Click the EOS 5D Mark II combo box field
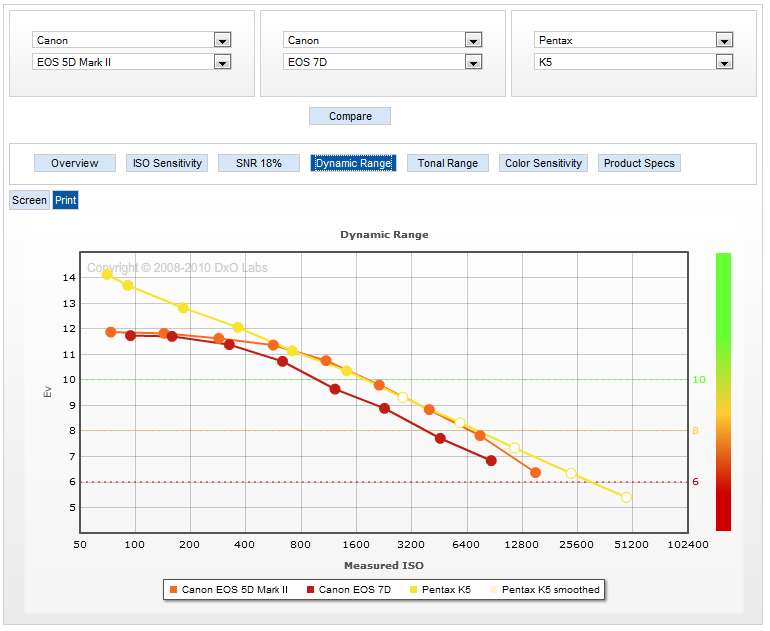The width and height of the screenshot is (770, 631). click(x=132, y=62)
